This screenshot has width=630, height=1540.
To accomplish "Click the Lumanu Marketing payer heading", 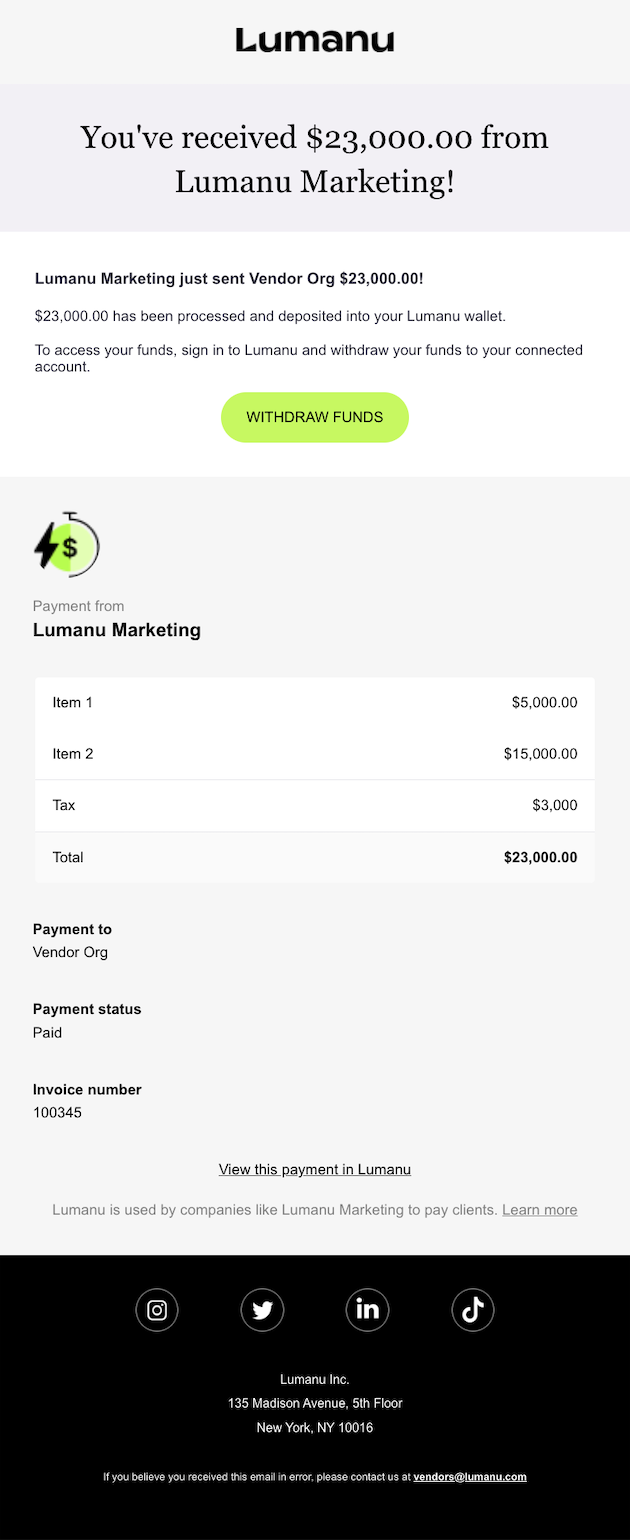I will [x=117, y=630].
